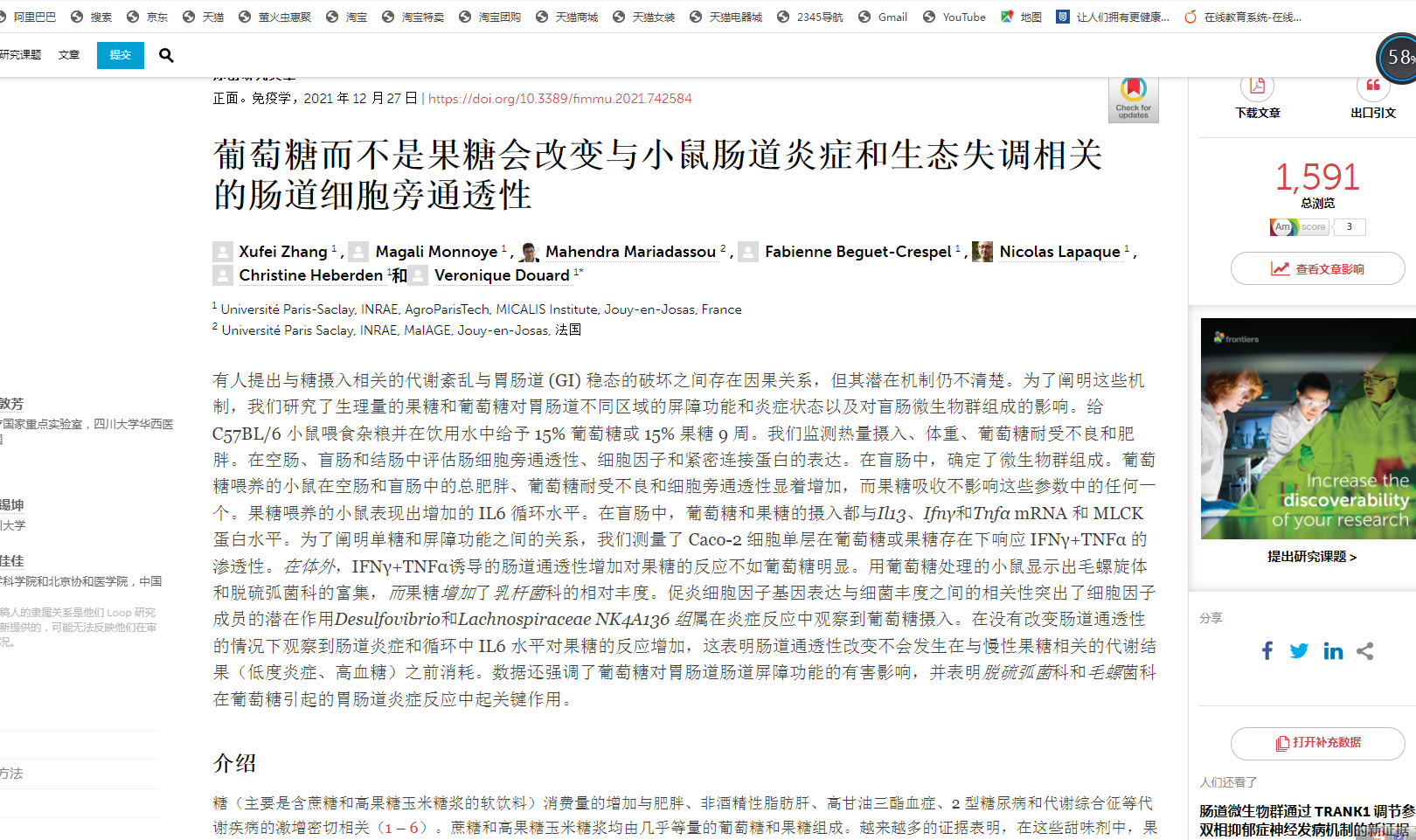
Task: Click the PDF icon to download the article
Action: point(1257,87)
